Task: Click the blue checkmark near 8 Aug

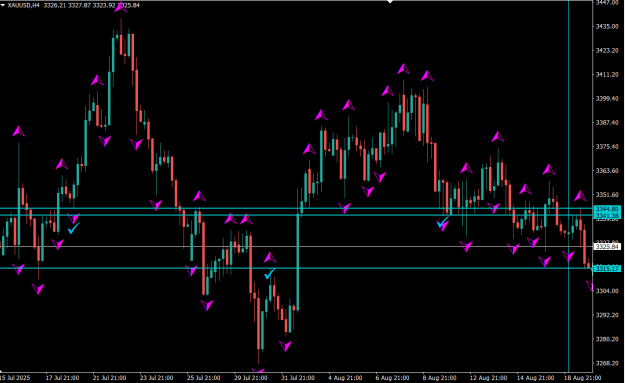Action: [443, 222]
